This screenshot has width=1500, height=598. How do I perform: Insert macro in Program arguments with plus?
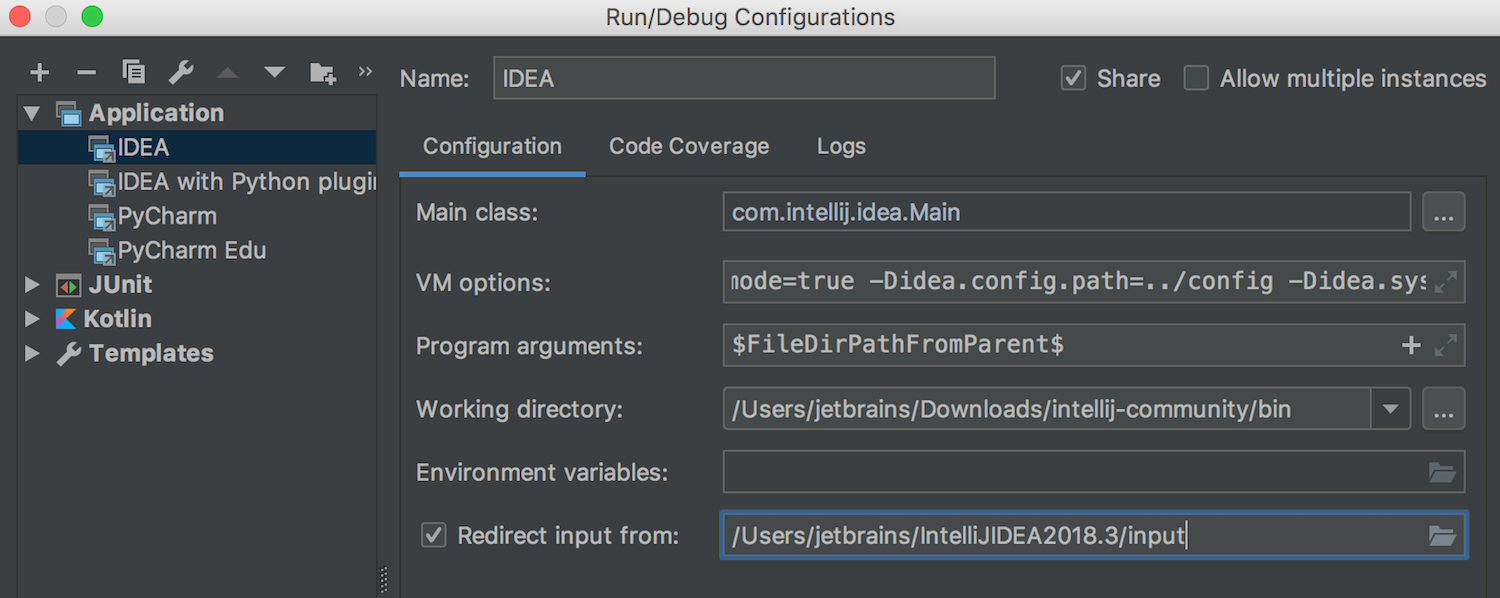click(1411, 346)
